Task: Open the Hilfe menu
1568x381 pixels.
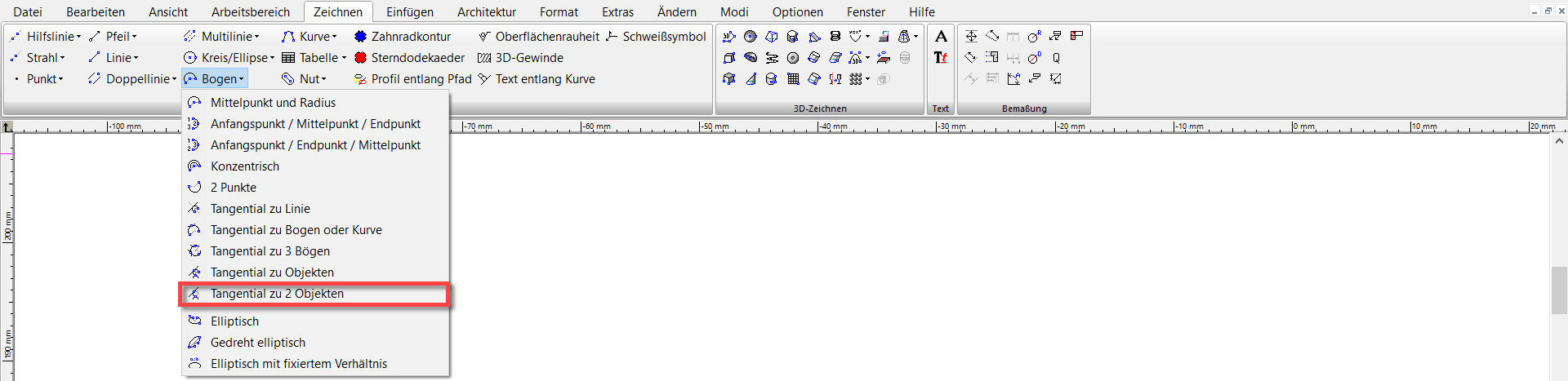Action: coord(922,11)
